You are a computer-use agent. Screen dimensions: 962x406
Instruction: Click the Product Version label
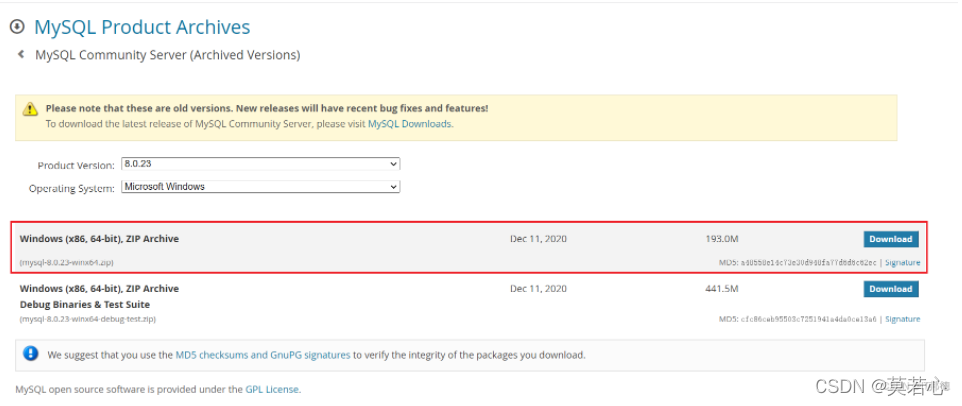click(x=76, y=166)
